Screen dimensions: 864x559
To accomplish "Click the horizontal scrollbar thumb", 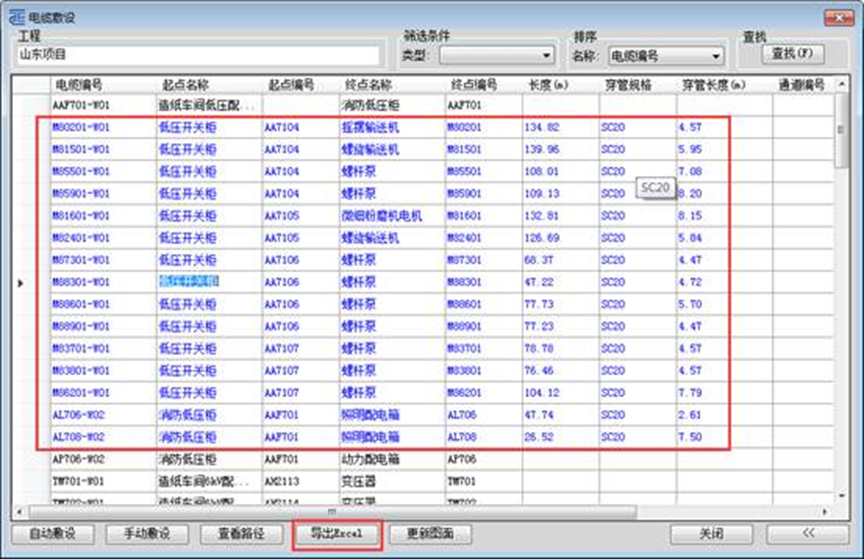I will point(332,512).
